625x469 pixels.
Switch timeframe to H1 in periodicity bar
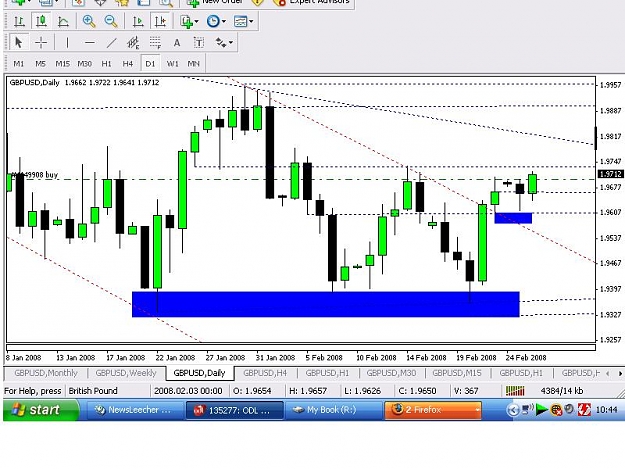(106, 63)
